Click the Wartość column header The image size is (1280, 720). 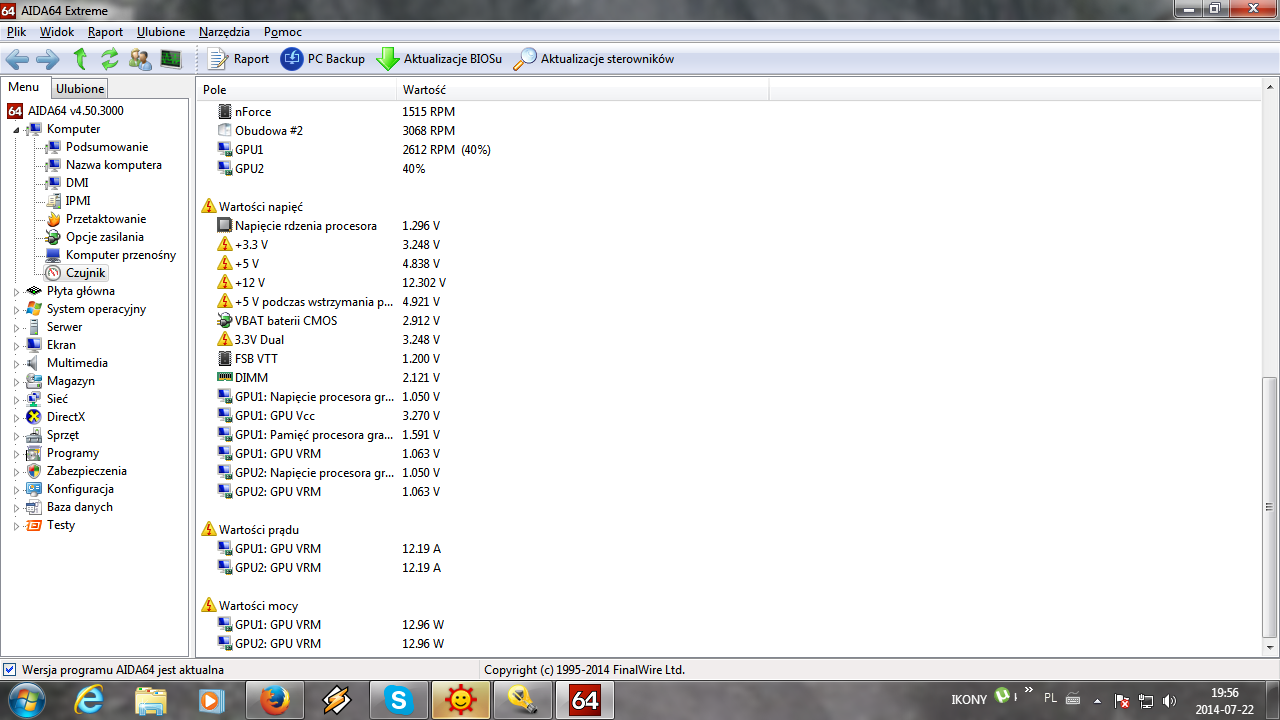point(583,90)
